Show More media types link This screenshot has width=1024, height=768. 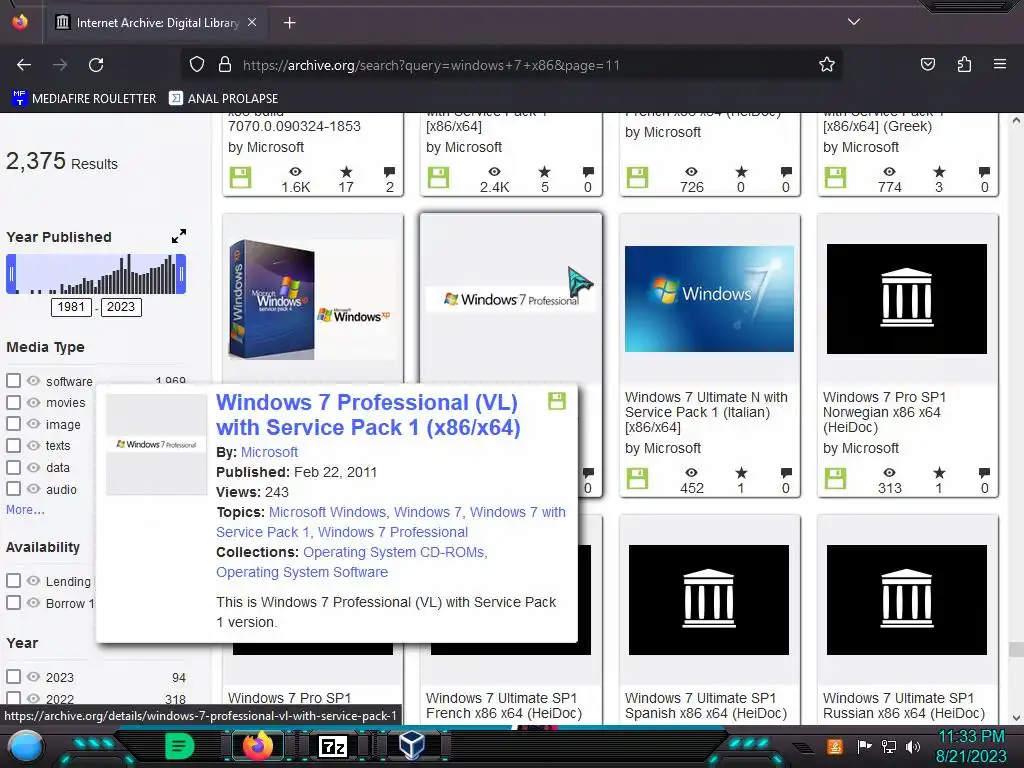pos(25,510)
